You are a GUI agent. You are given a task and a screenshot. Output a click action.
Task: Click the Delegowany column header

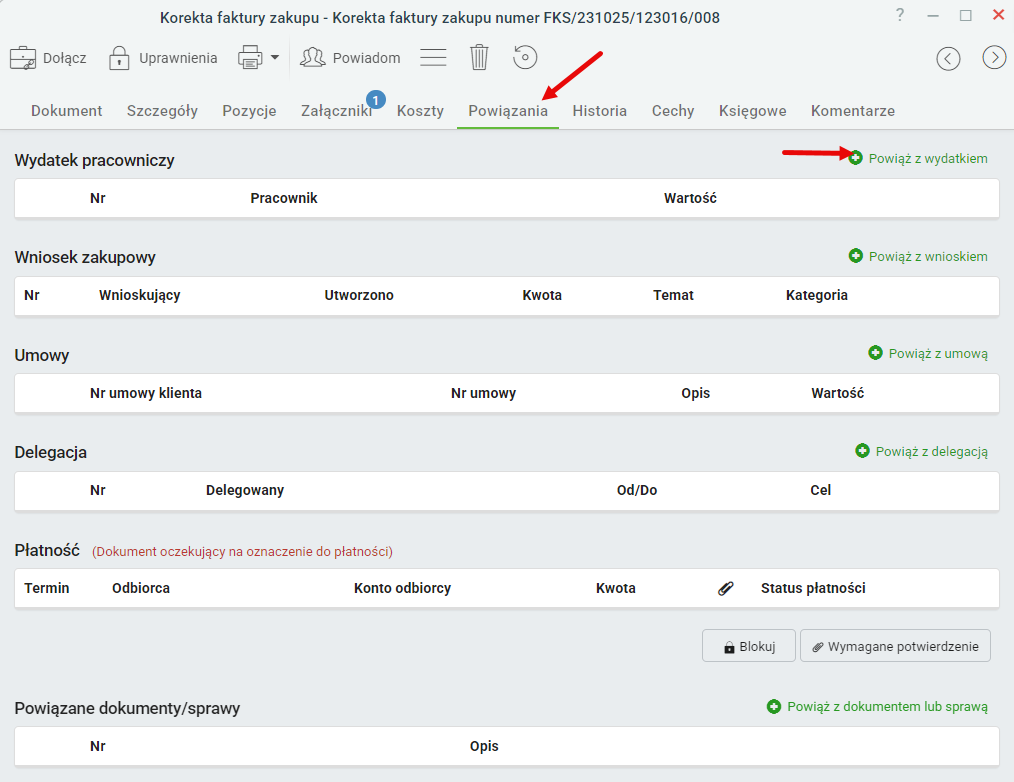point(245,490)
